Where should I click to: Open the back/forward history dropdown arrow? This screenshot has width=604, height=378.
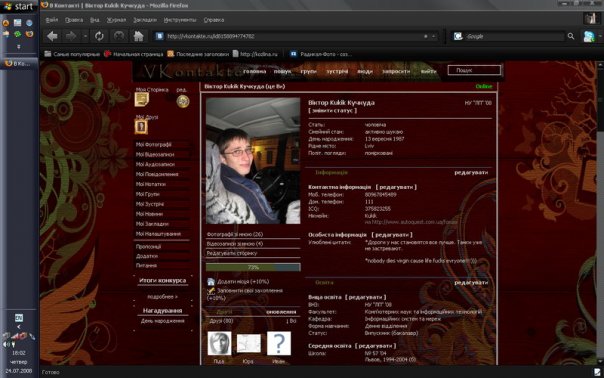tap(85, 36)
